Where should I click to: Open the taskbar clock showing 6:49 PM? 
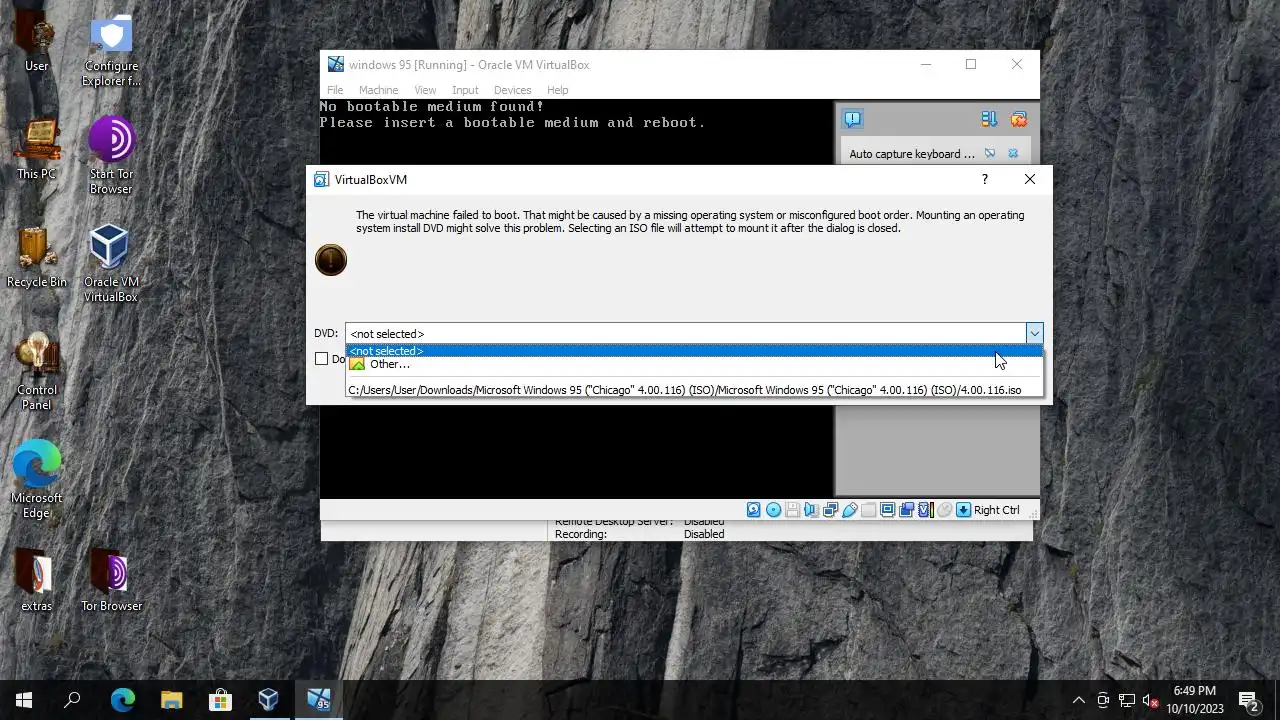click(x=1195, y=700)
